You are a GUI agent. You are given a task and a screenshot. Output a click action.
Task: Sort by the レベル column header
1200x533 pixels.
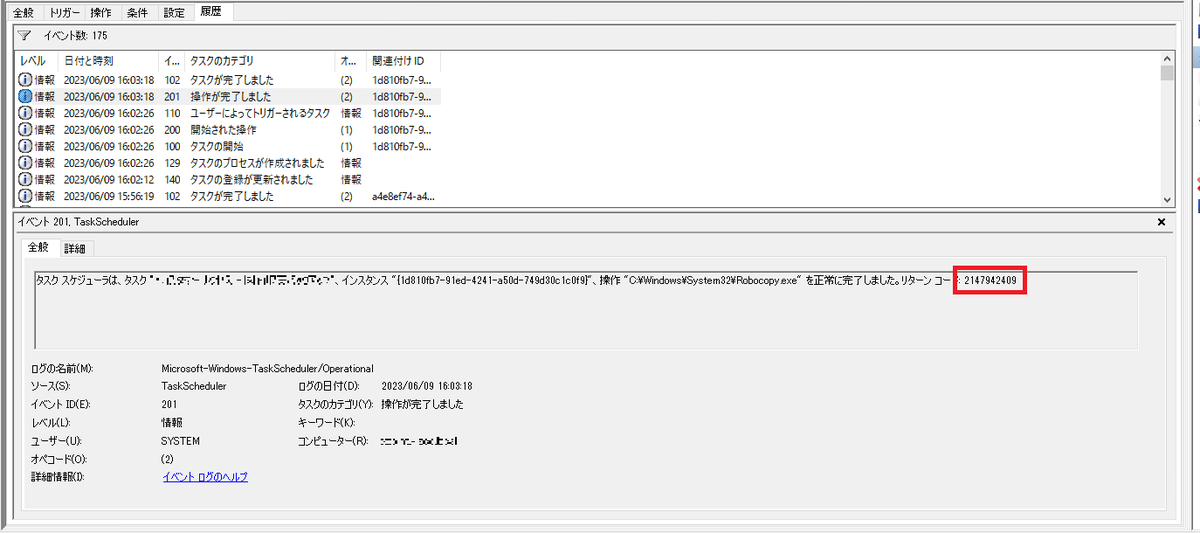point(36,62)
